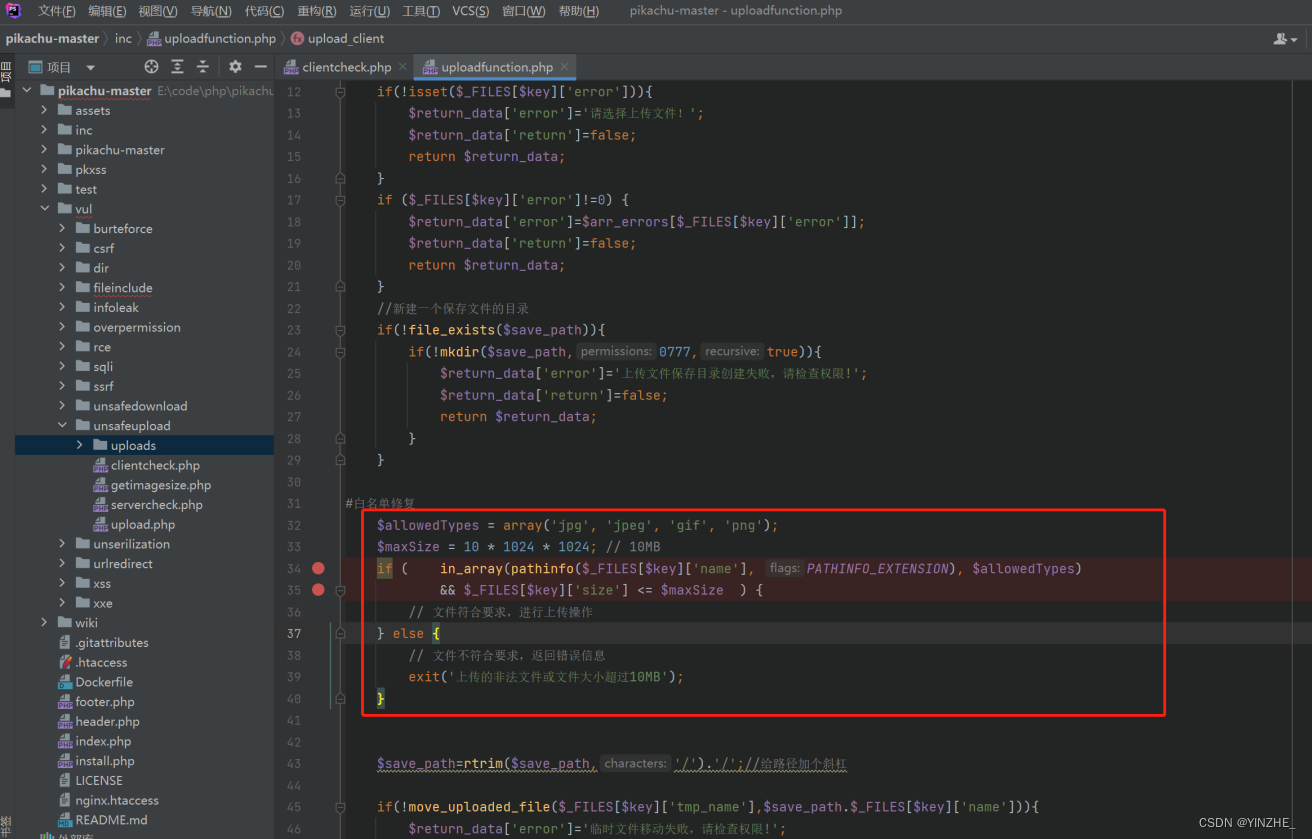Hide the Project panel with minus icon

pos(261,67)
